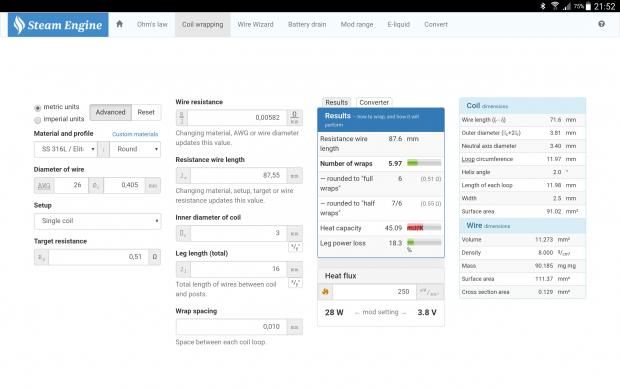
Task: Click the Steam Engine logo
Action: pyautogui.click(x=58, y=25)
